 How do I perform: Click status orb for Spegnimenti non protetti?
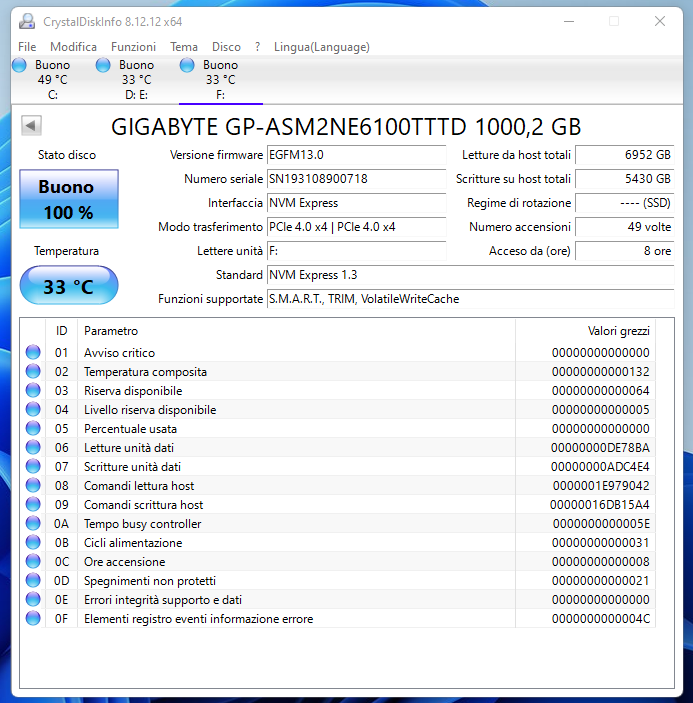coord(33,580)
